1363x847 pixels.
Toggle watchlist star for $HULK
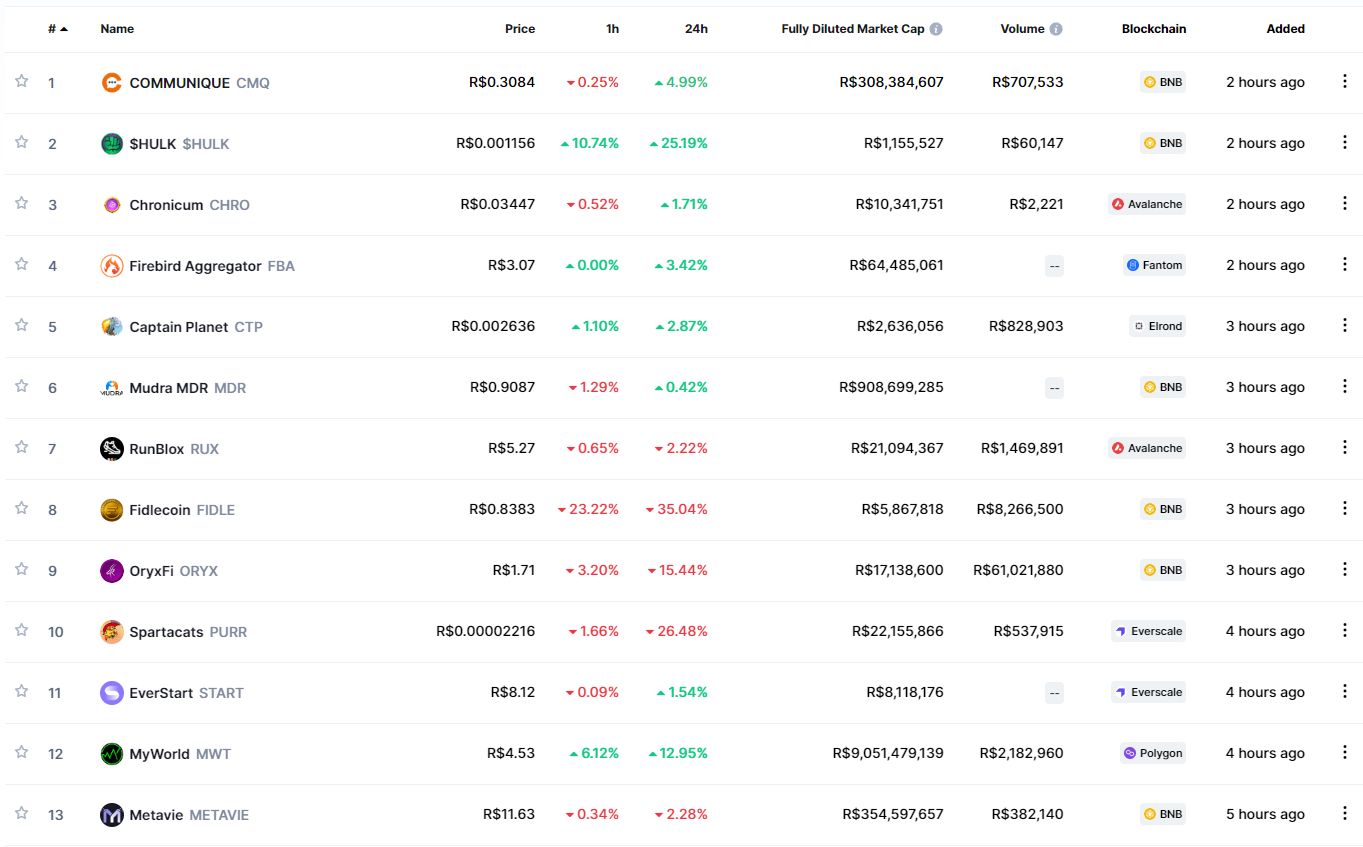(x=21, y=142)
